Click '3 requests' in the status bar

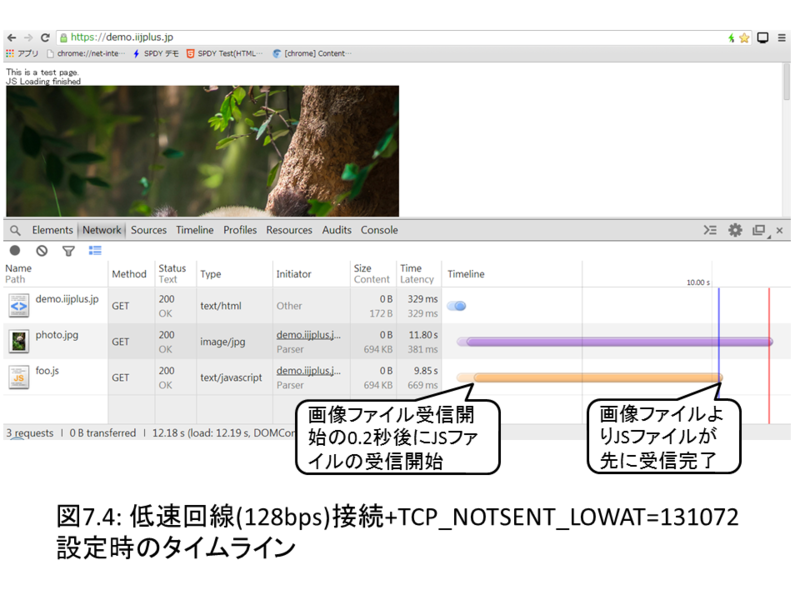(x=30, y=433)
